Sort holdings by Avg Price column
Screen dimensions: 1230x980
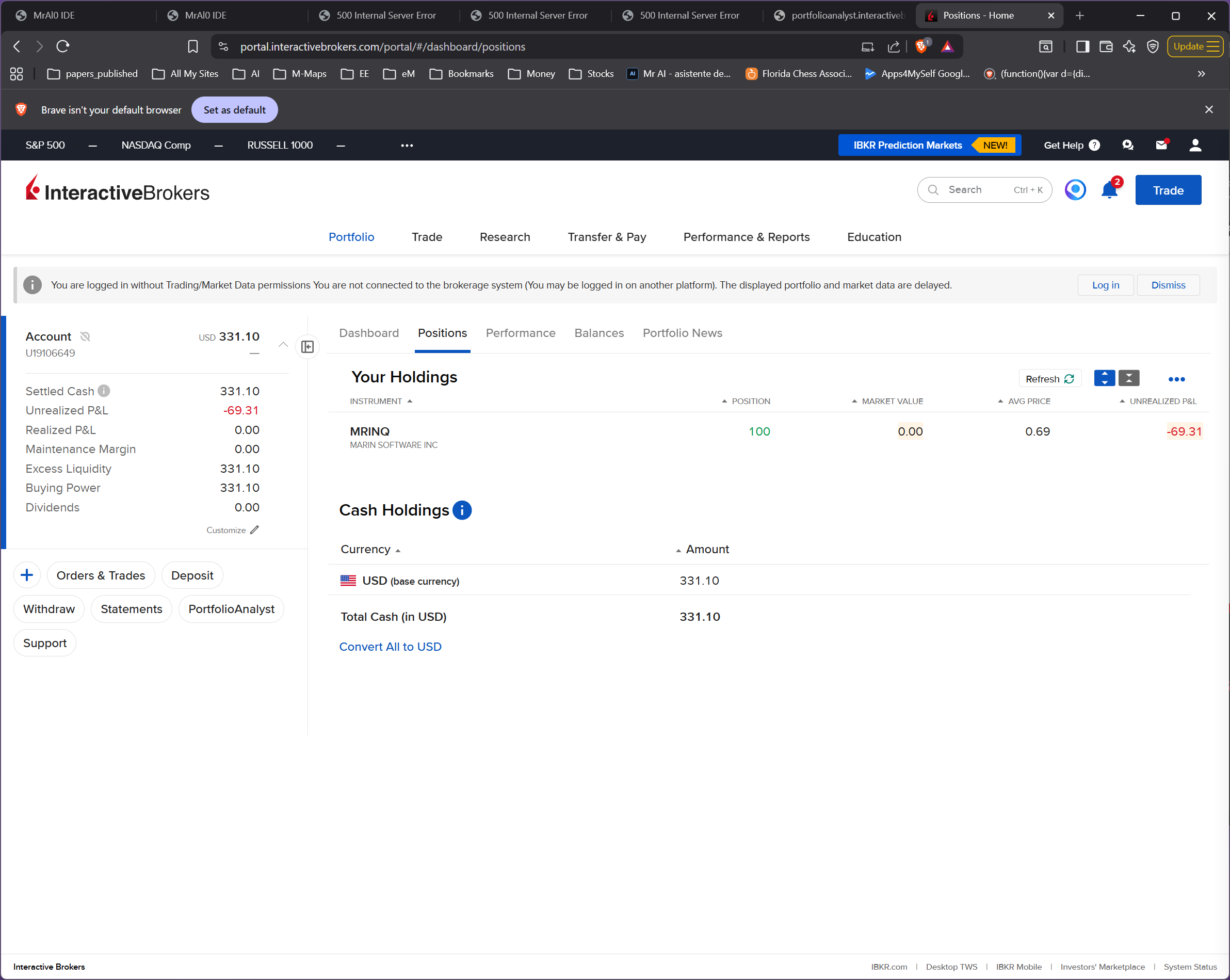1024,401
